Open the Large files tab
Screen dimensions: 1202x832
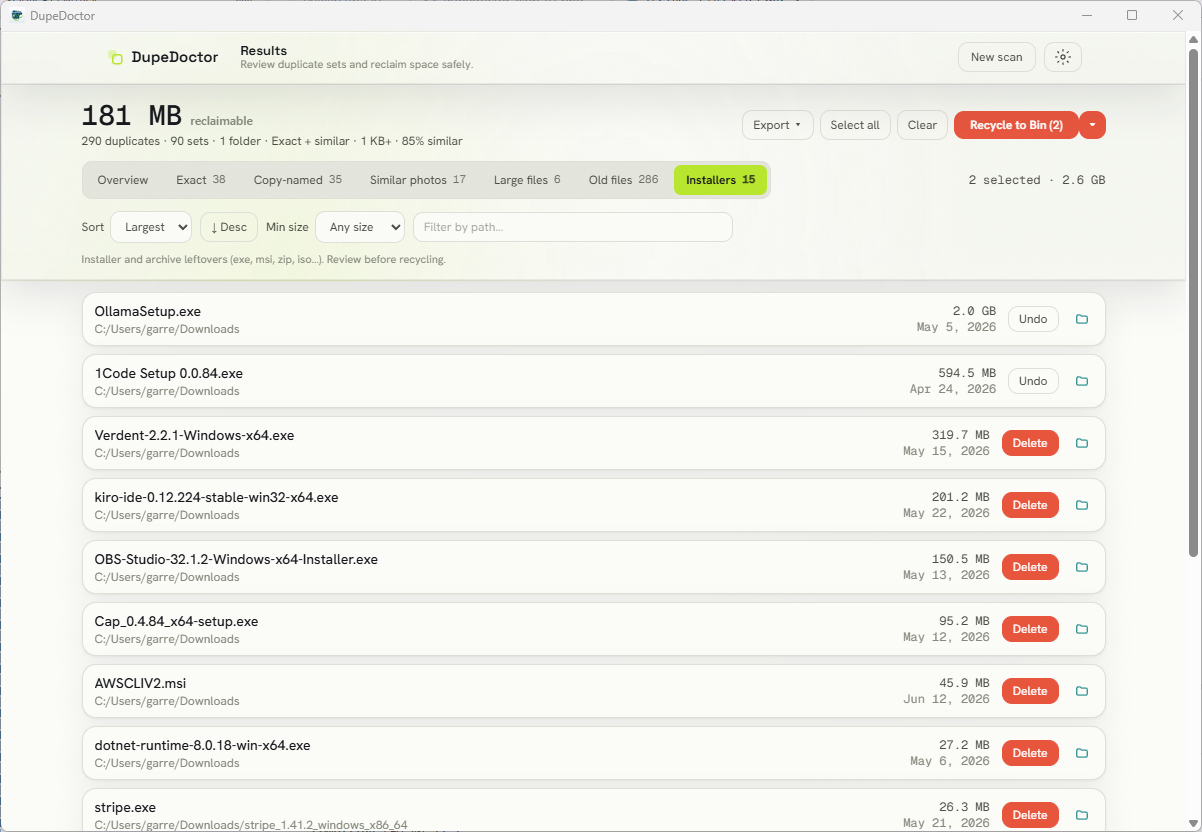point(527,180)
